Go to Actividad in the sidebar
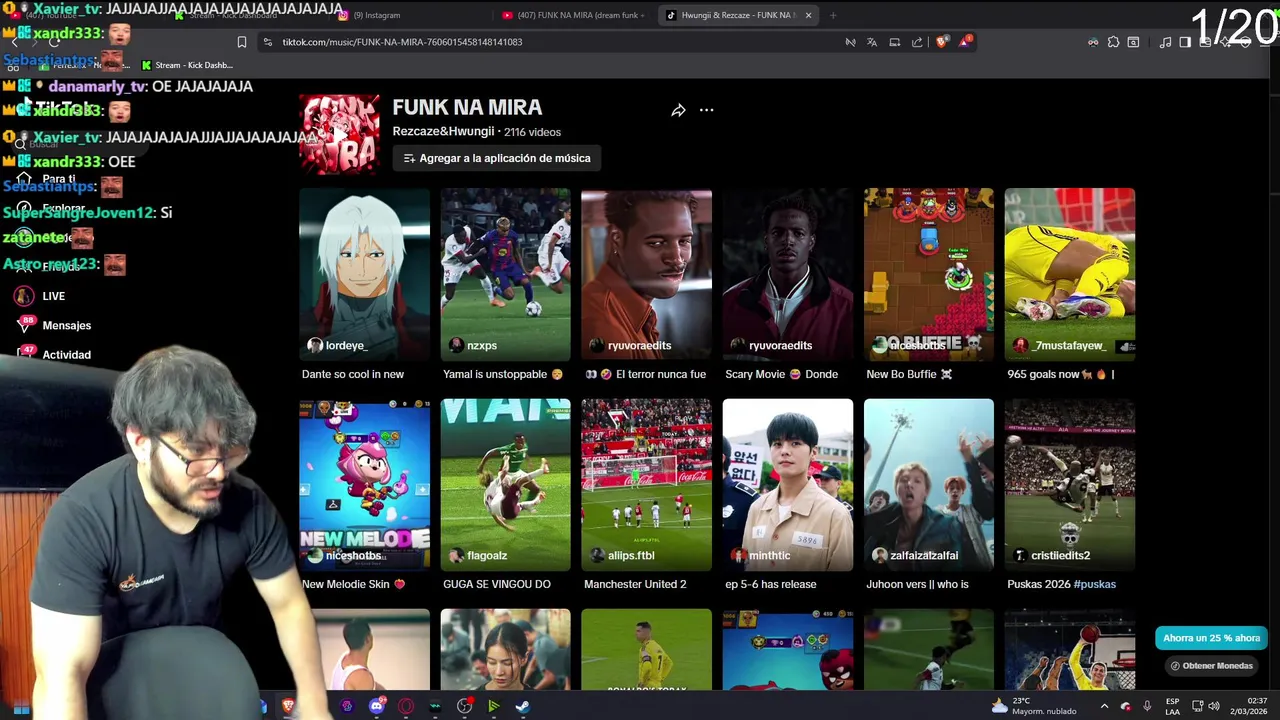 67,355
